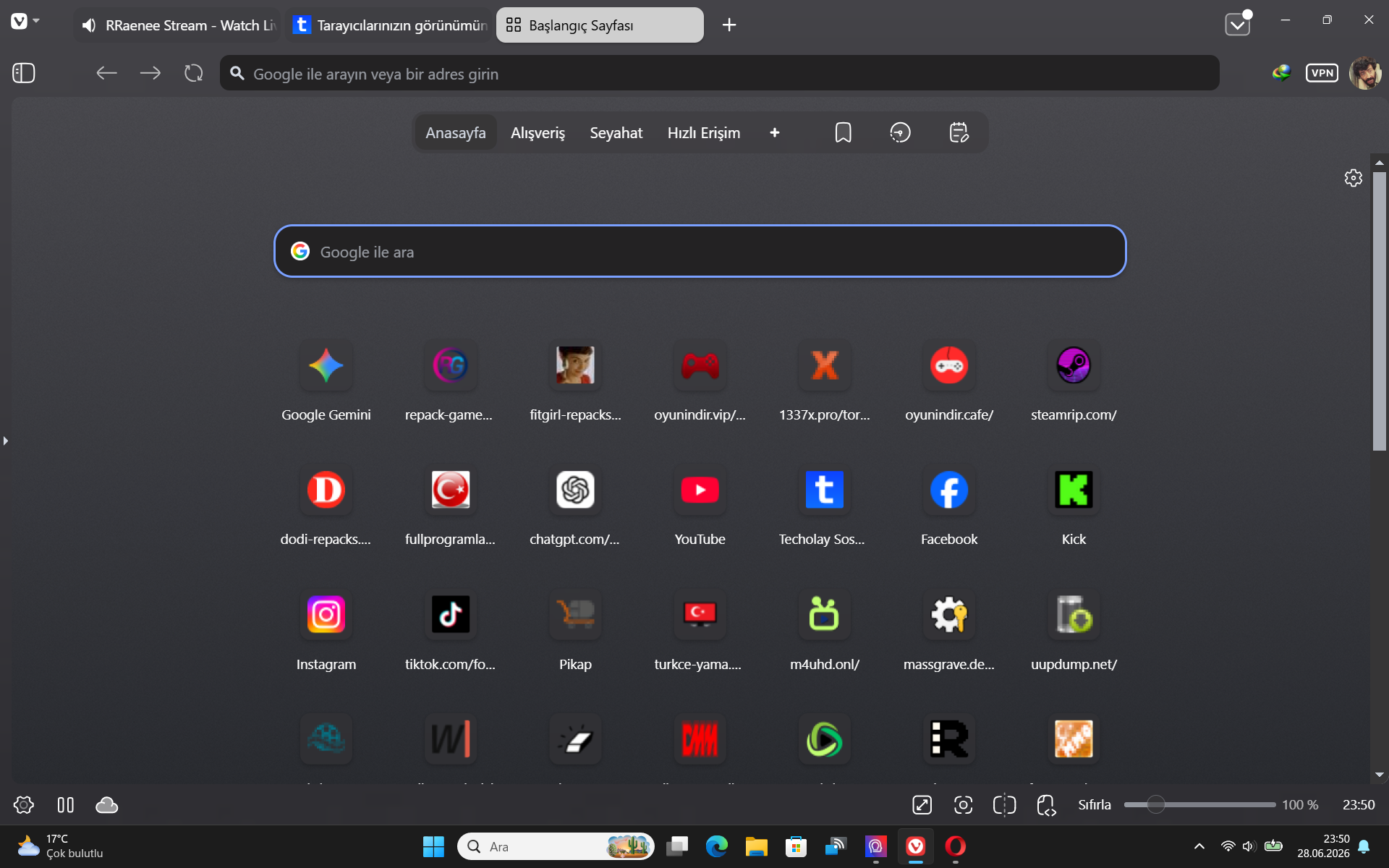Open page actions code icon
Image resolution: width=1389 pixels, height=868 pixels.
pyautogui.click(x=1047, y=805)
